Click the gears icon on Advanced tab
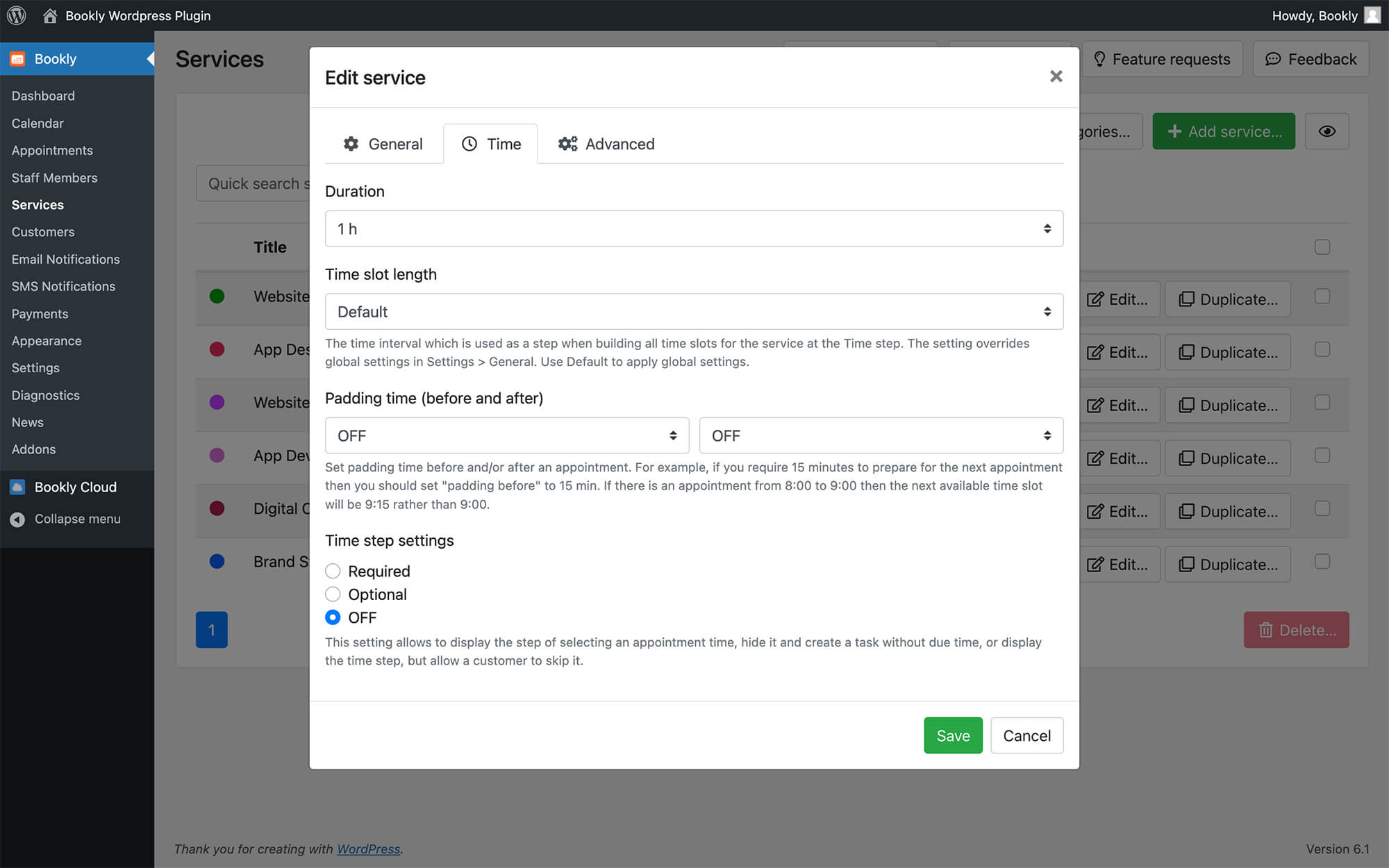The height and width of the screenshot is (868, 1389). pyautogui.click(x=567, y=144)
